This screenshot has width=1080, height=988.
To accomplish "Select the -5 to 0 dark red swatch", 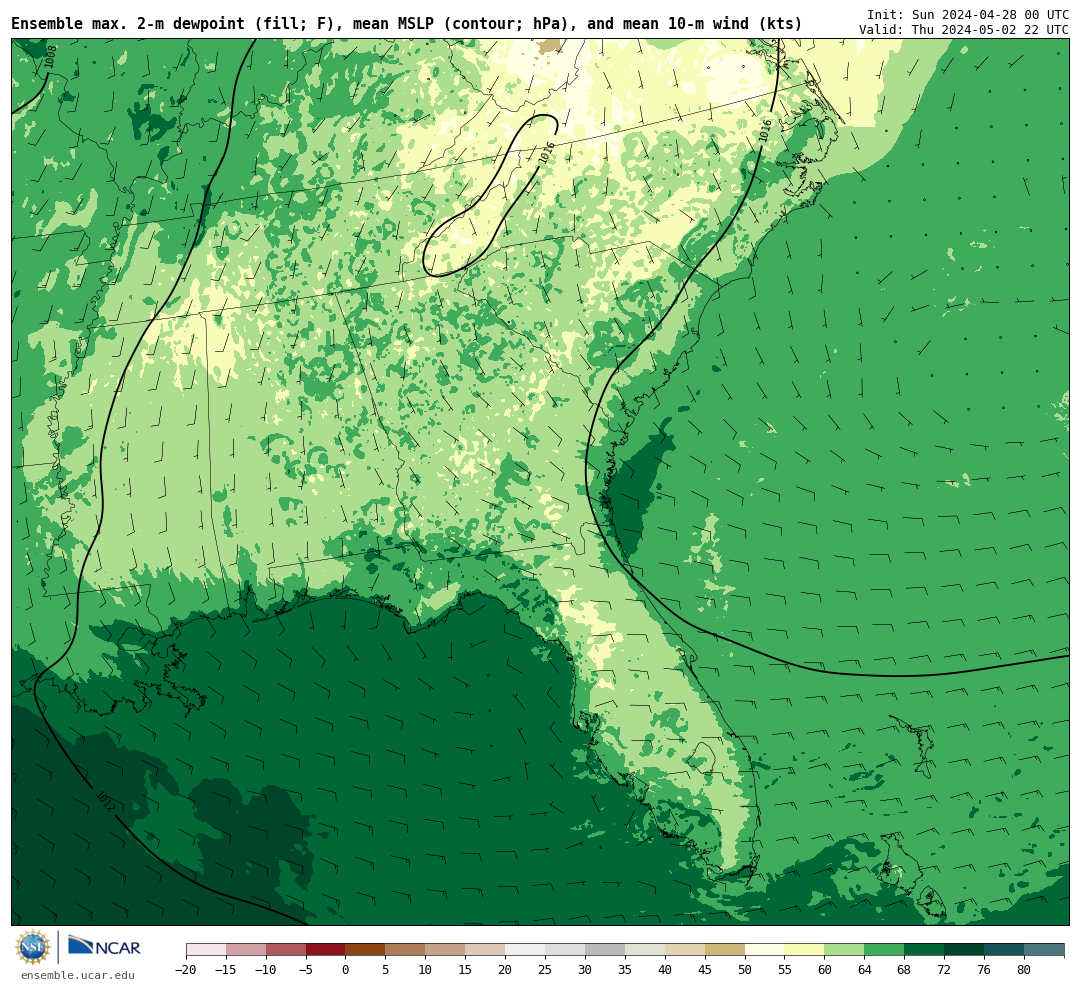I will 326,949.
